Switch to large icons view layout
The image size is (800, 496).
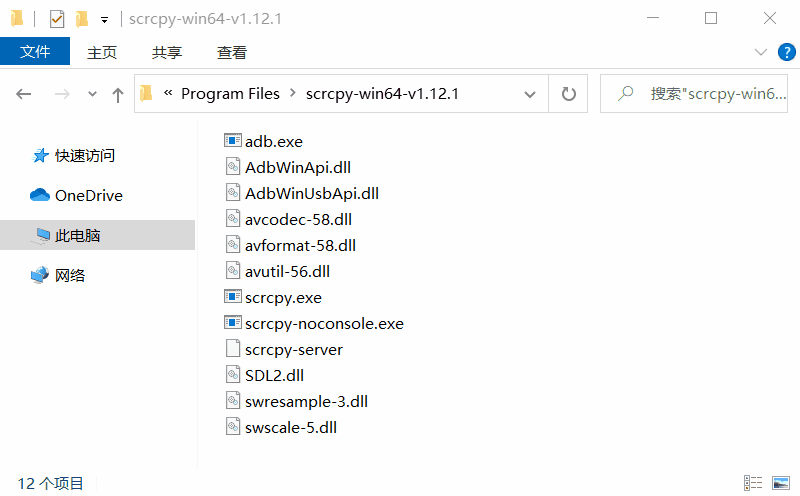point(780,483)
